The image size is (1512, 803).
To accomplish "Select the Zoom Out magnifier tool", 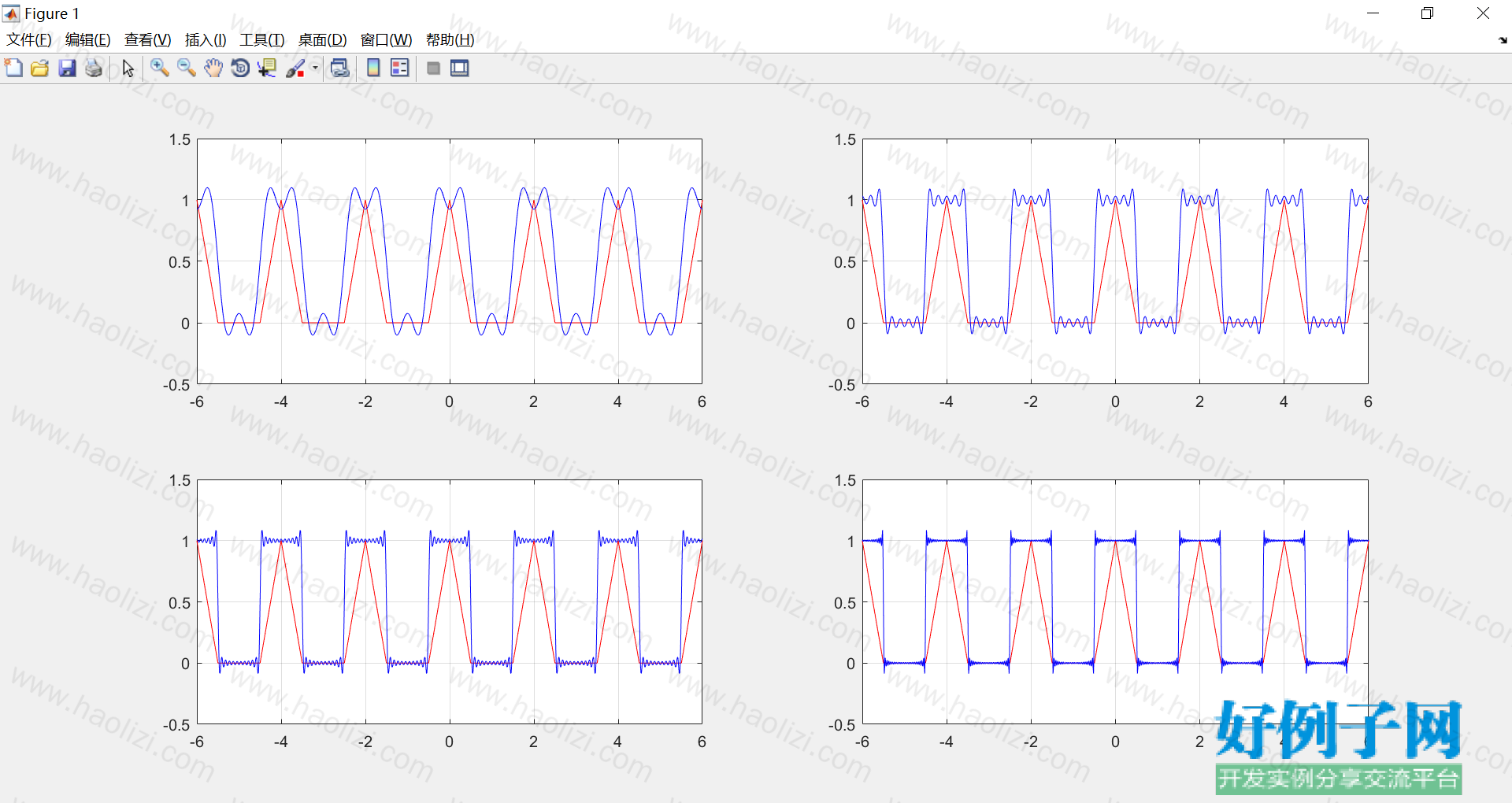I will tap(187, 68).
